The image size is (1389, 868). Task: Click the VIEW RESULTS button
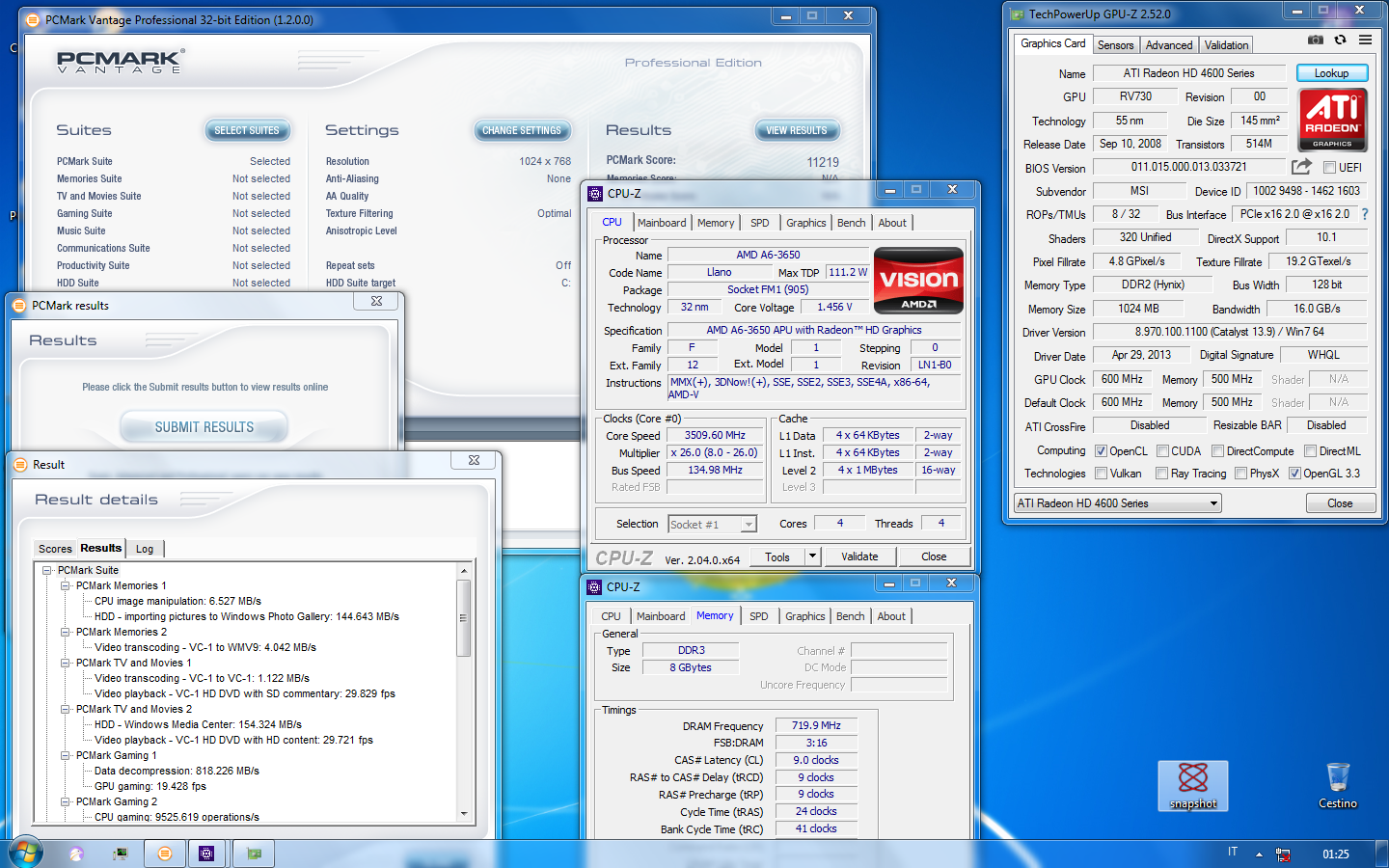[x=797, y=130]
